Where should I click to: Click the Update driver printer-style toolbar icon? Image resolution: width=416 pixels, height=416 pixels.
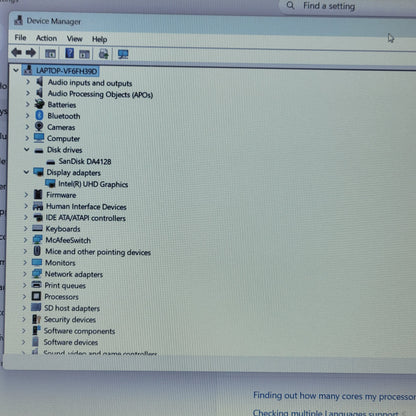point(104,54)
